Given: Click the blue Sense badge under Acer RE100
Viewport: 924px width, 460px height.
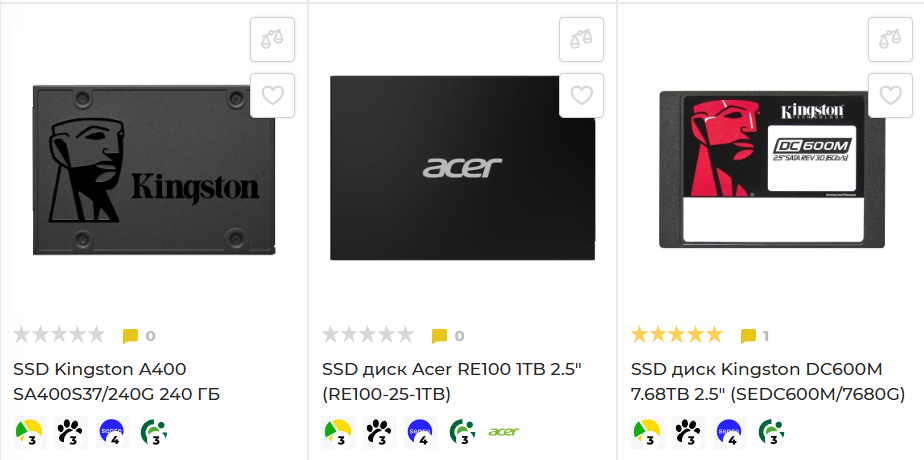Looking at the screenshot, I should [421, 432].
